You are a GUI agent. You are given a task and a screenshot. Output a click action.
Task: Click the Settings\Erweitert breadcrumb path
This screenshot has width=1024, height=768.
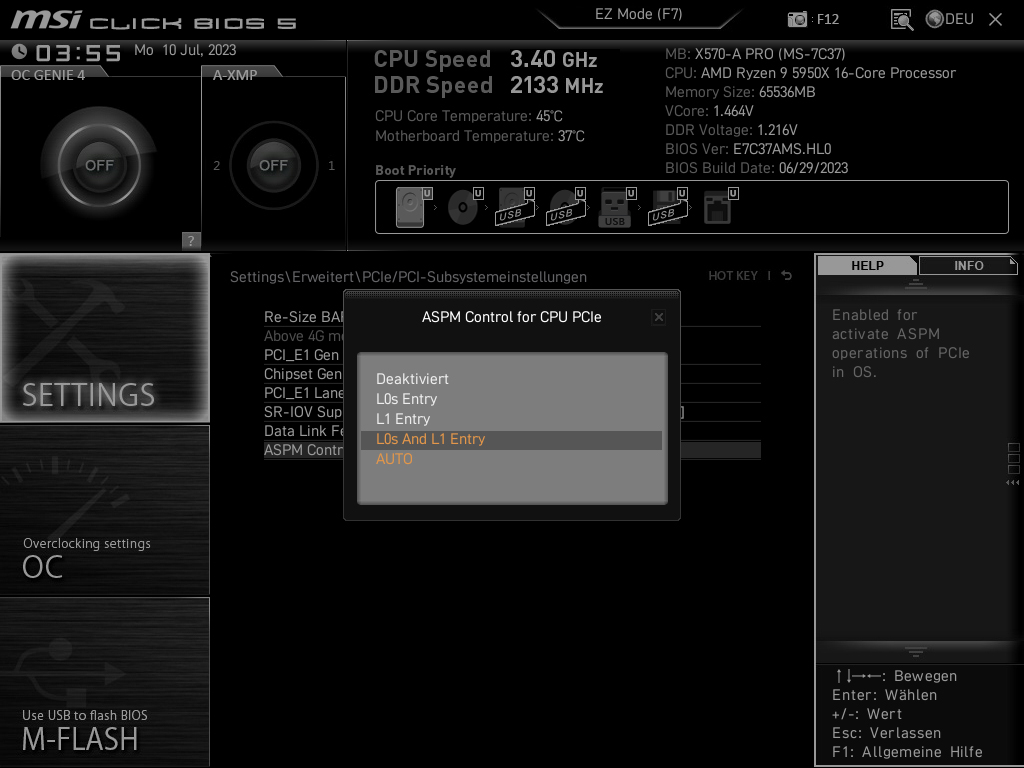click(x=408, y=277)
